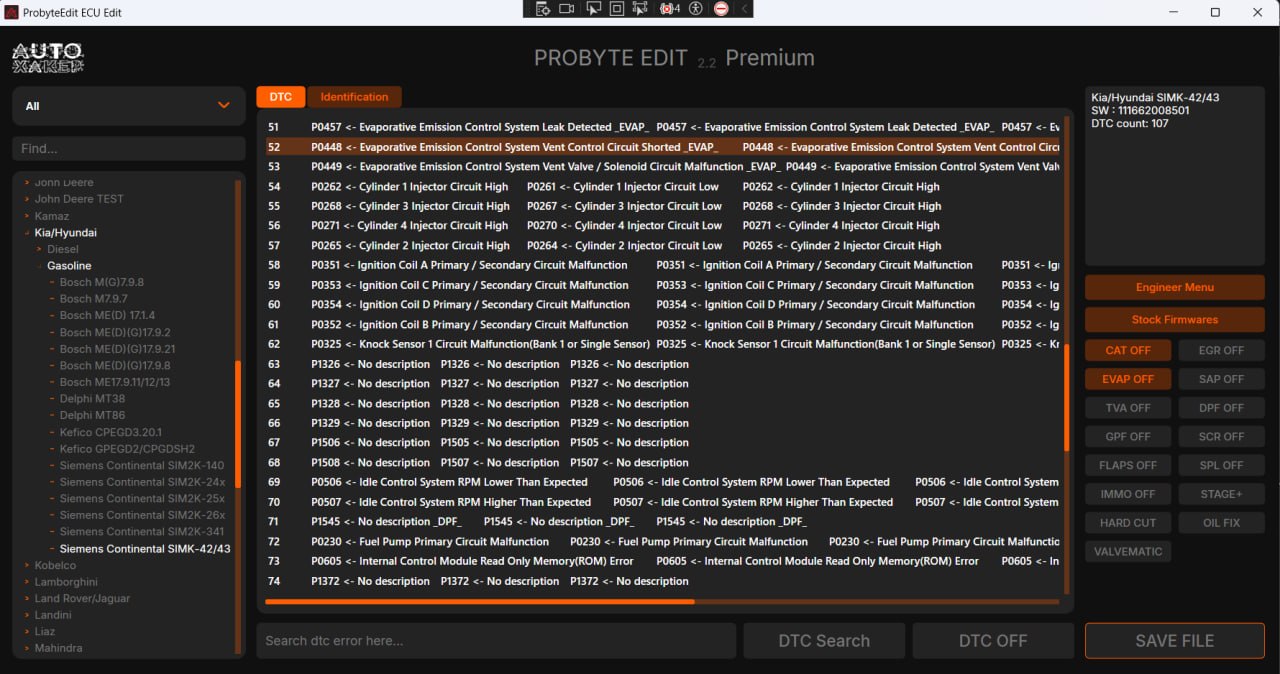Toggle VALVEMATIC option
This screenshot has width=1280, height=674.
pos(1128,551)
